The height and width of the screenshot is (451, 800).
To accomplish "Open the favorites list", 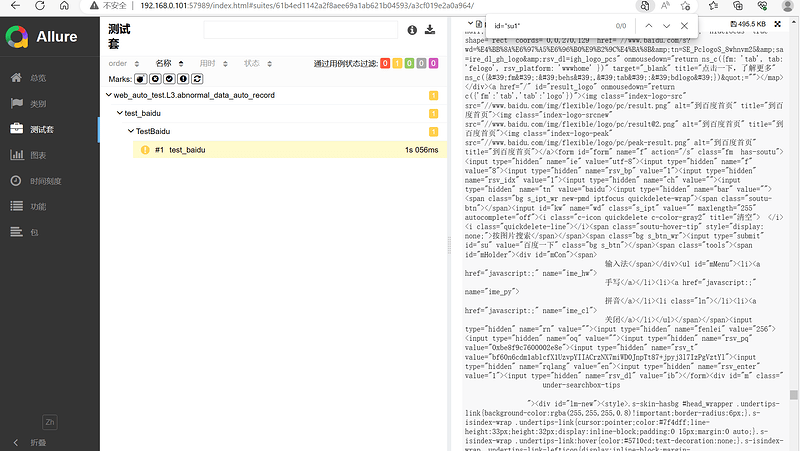I will tap(713, 6).
